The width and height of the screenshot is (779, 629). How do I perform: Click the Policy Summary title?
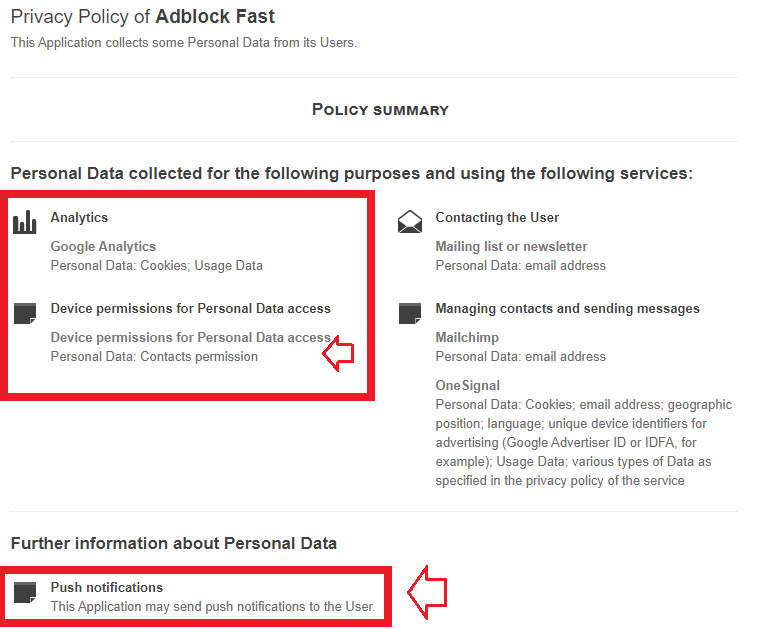(380, 109)
